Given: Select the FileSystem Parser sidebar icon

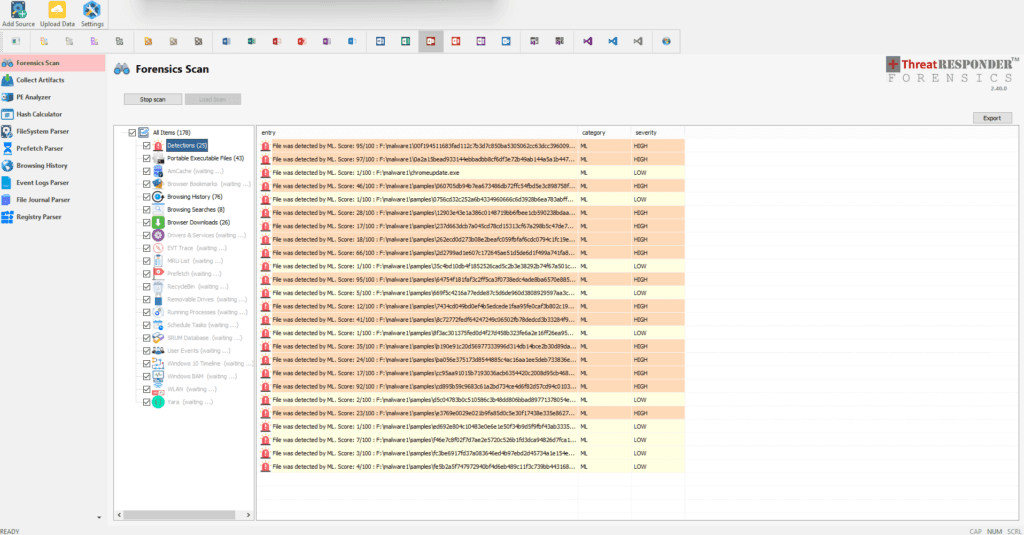Looking at the screenshot, I should 7,131.
